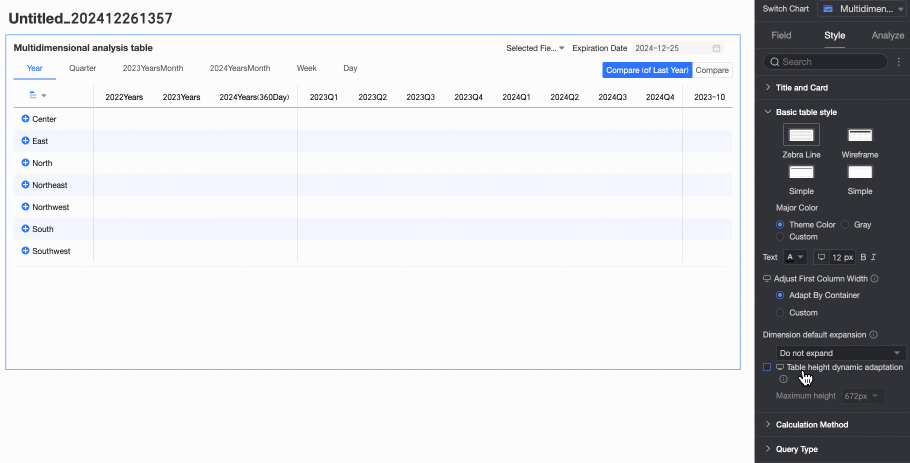Open calendar icon in Expiration Date field

[716, 48]
